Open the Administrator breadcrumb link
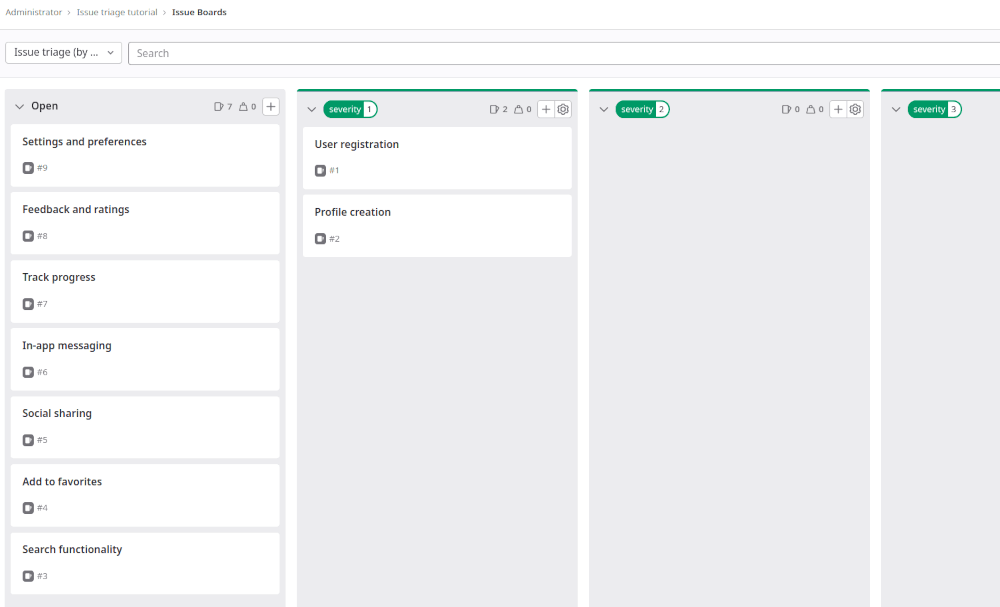 33,12
